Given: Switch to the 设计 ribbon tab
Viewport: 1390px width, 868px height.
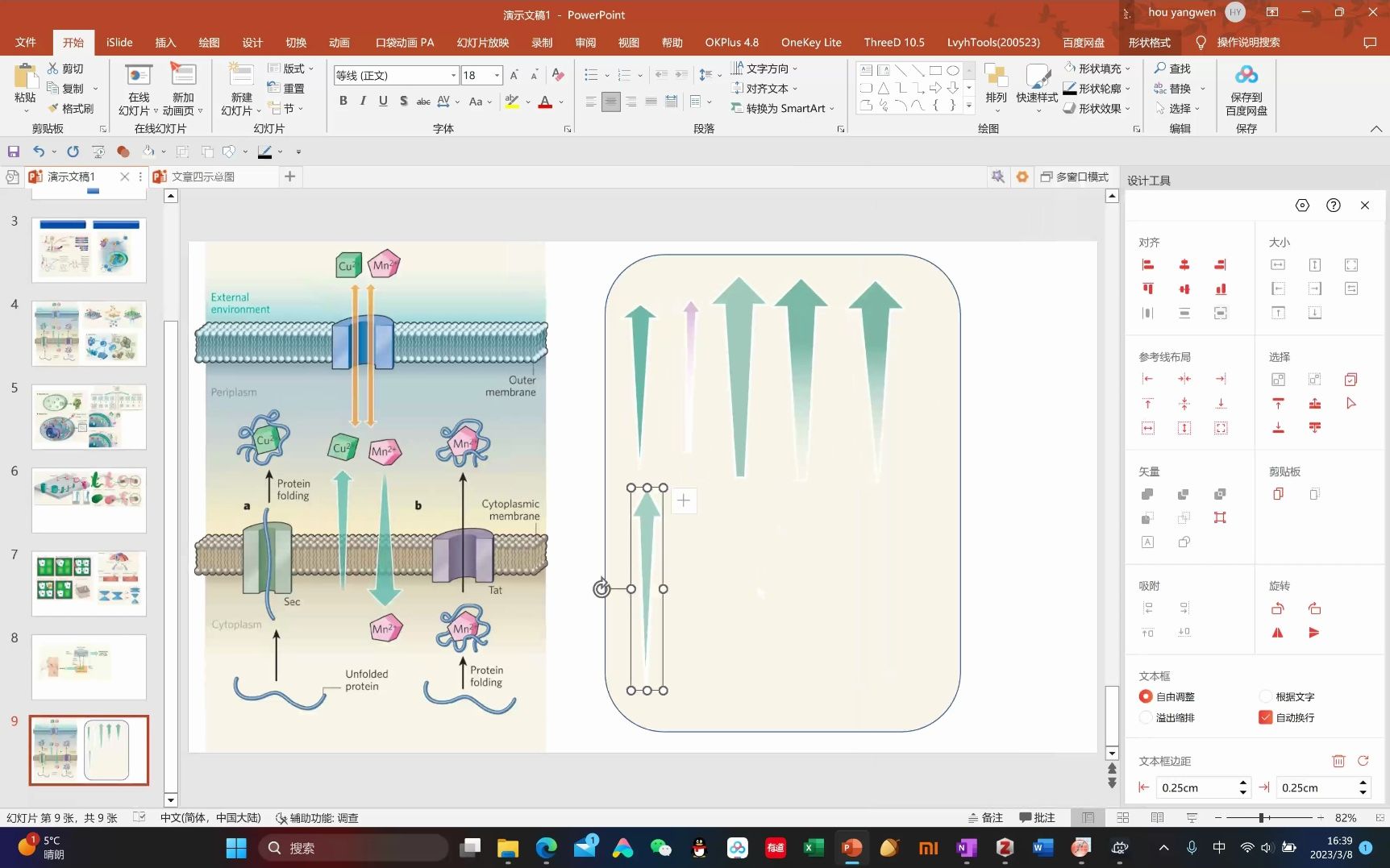Looking at the screenshot, I should [x=252, y=42].
